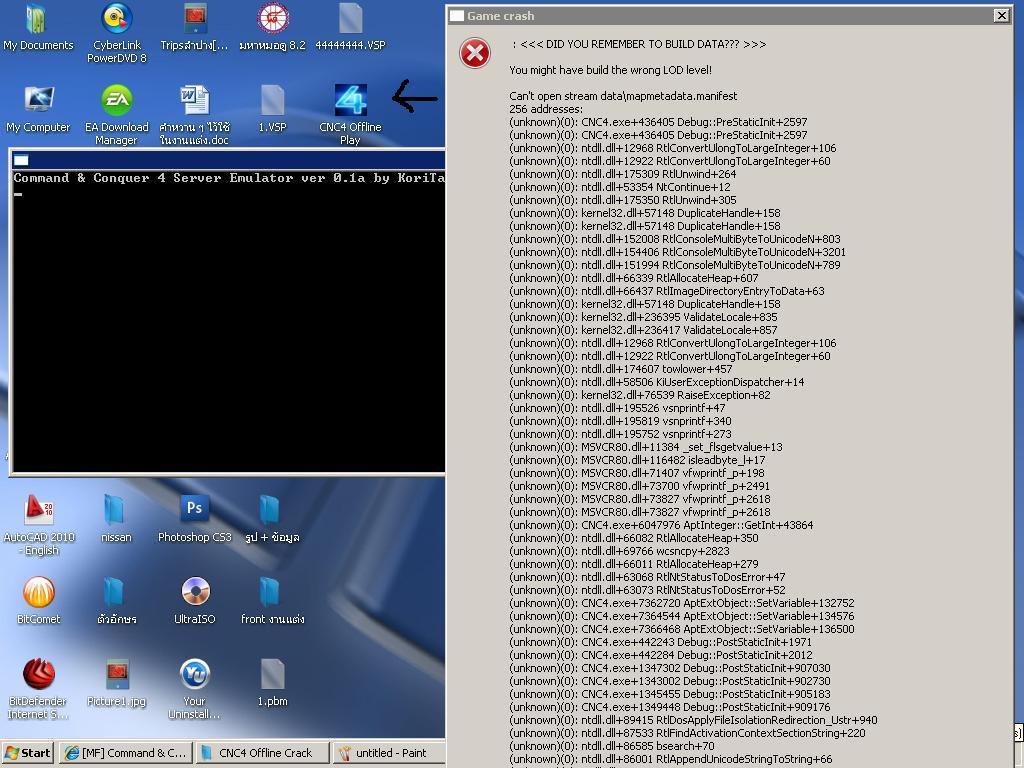Click the 'RtlImageDirectoryEntryToData+63' stack line
1024x768 pixels.
[666, 291]
